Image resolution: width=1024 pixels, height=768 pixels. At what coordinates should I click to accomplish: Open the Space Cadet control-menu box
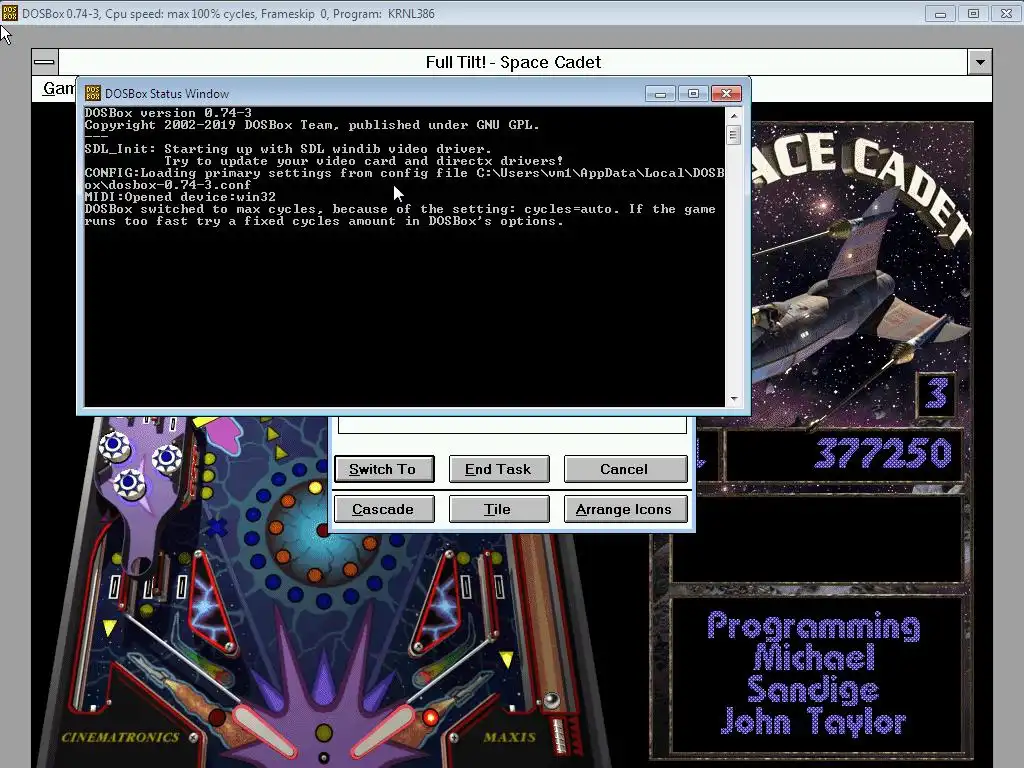pos(44,62)
